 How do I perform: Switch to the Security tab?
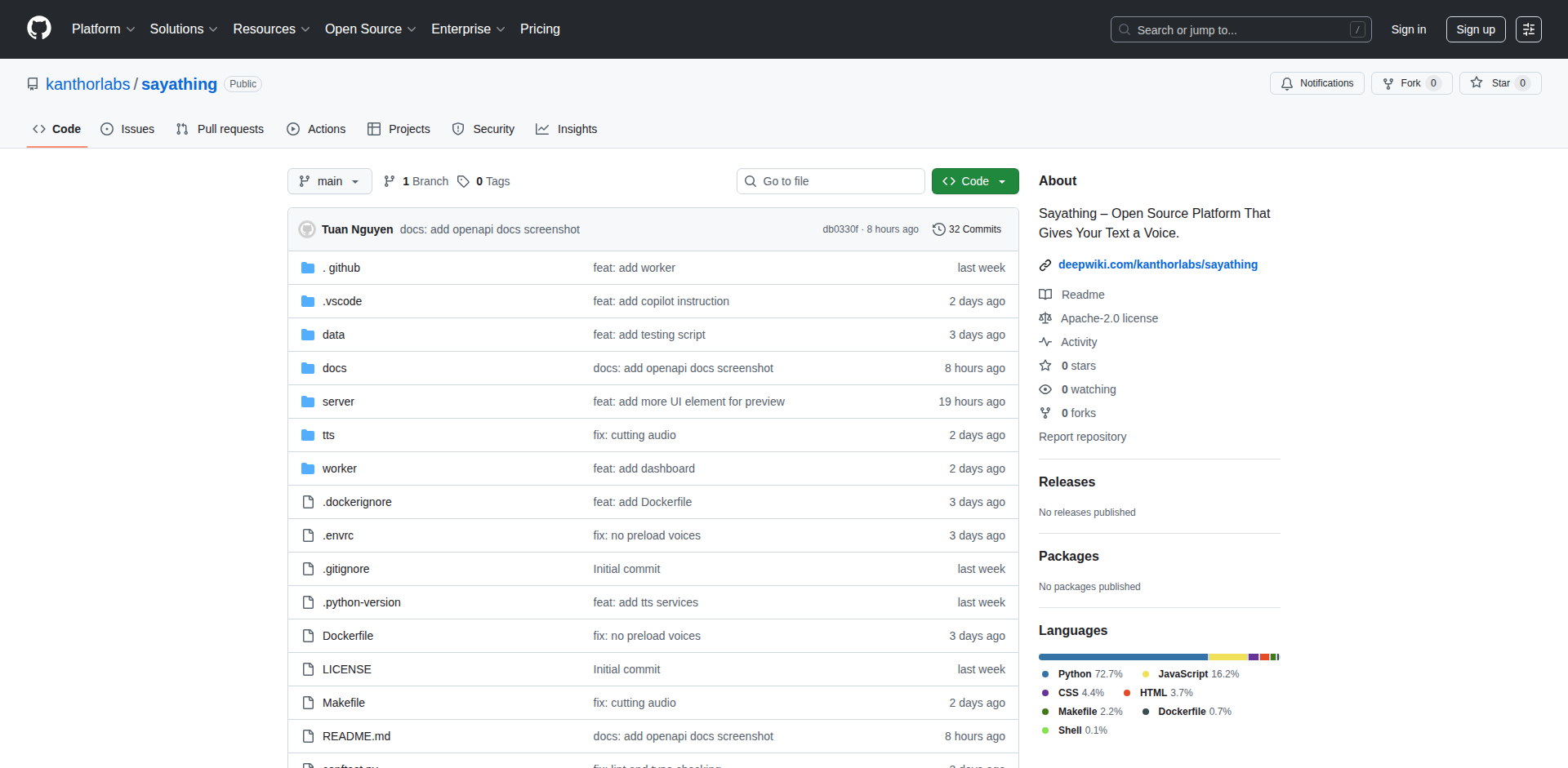tap(483, 129)
